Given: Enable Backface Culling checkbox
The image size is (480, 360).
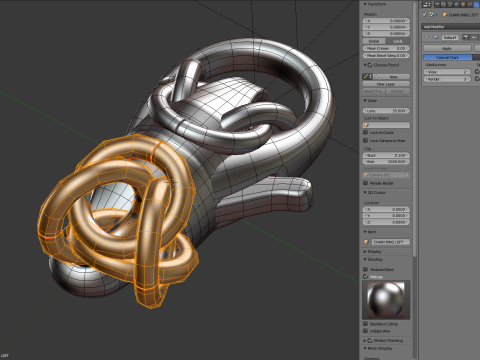Looking at the screenshot, I should pyautogui.click(x=366, y=324).
